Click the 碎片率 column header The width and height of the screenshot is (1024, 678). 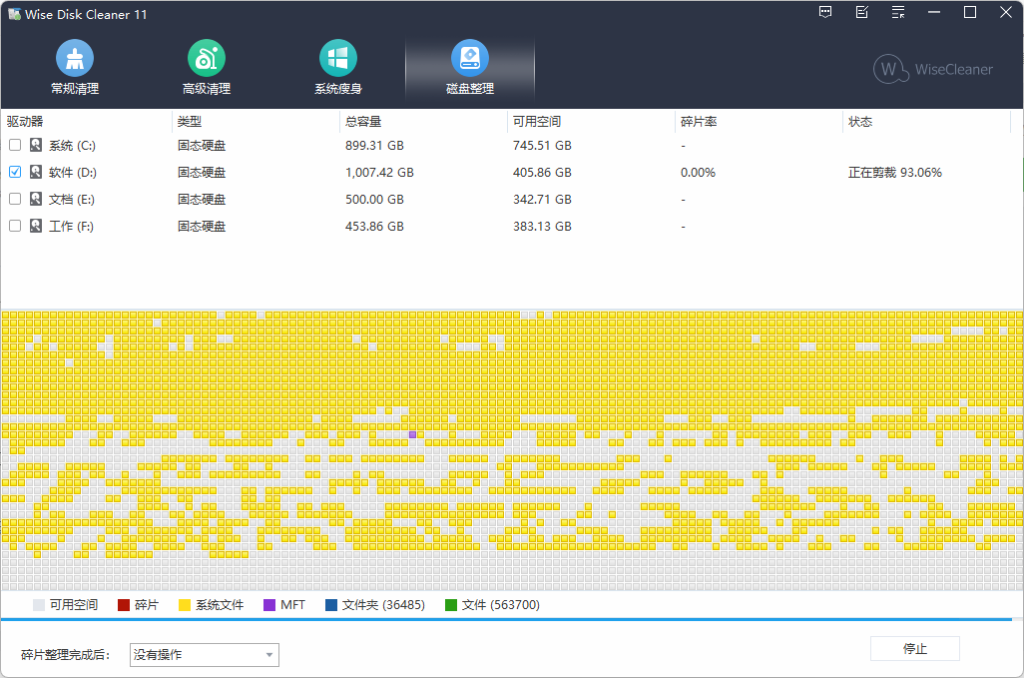pos(698,122)
